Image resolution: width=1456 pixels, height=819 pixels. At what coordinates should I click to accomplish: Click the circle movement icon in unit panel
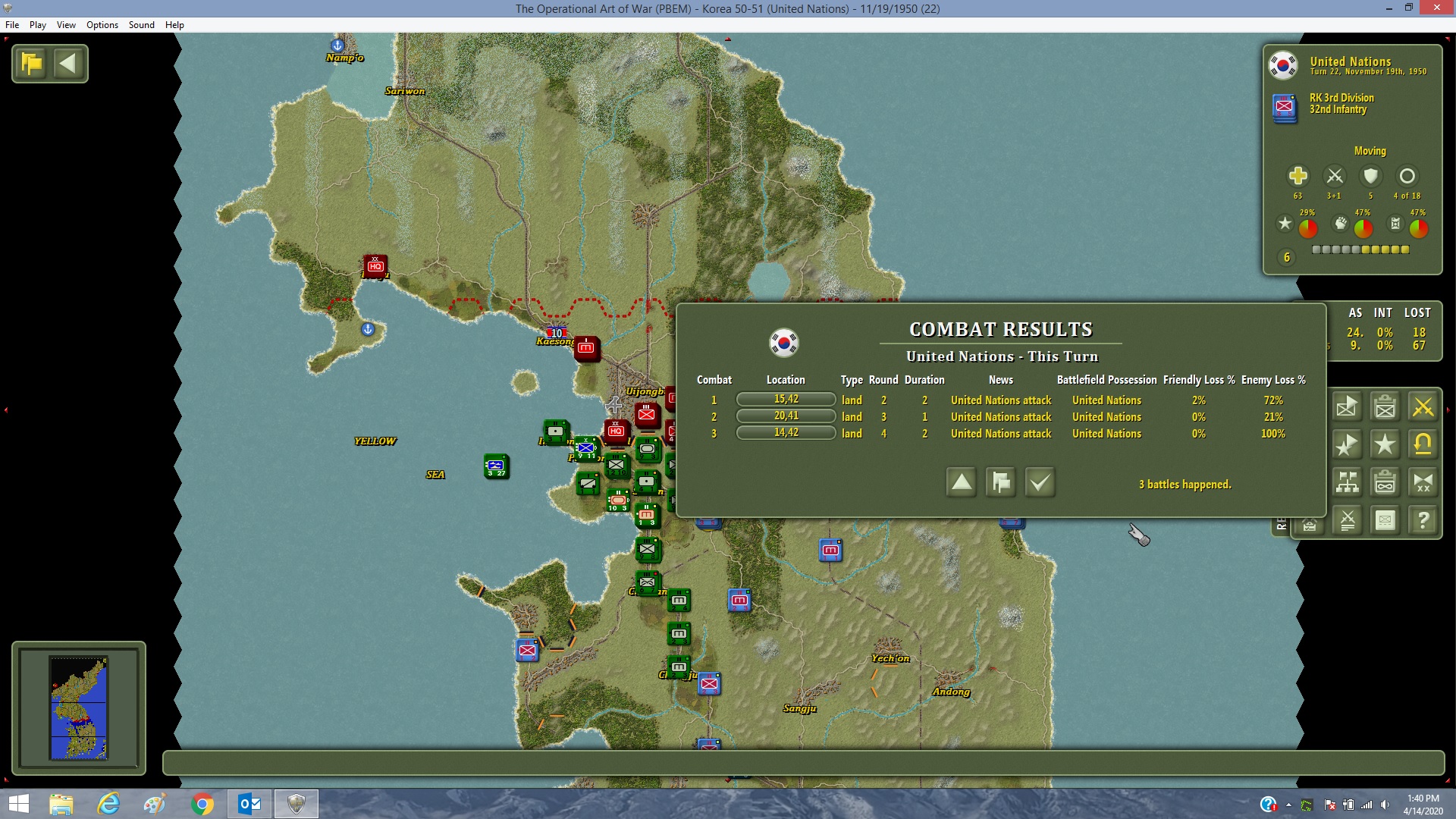(1407, 176)
